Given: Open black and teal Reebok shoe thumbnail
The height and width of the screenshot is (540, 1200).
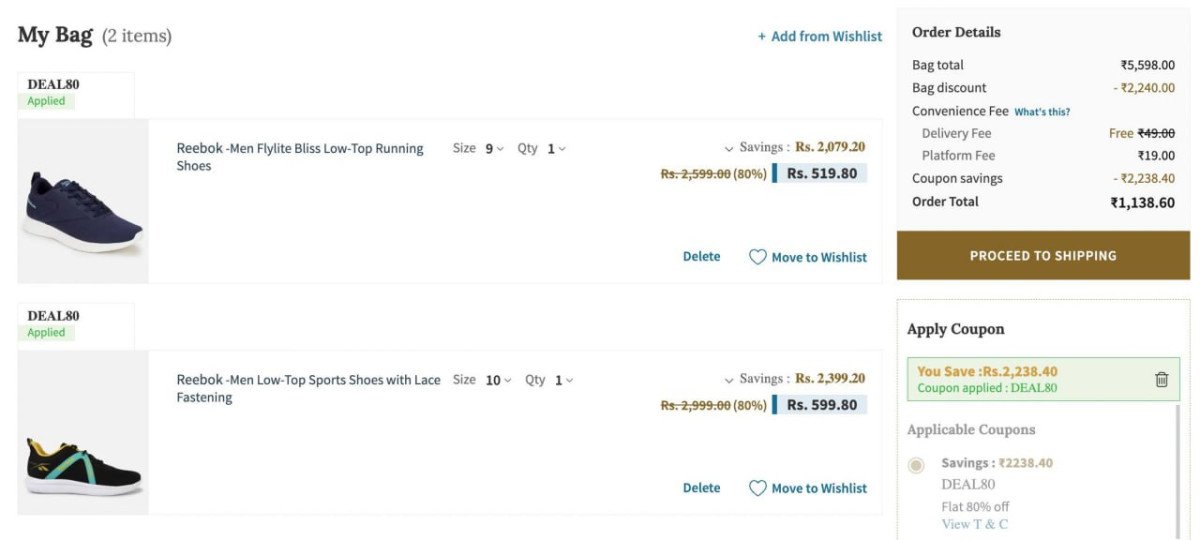Looking at the screenshot, I should (83, 432).
